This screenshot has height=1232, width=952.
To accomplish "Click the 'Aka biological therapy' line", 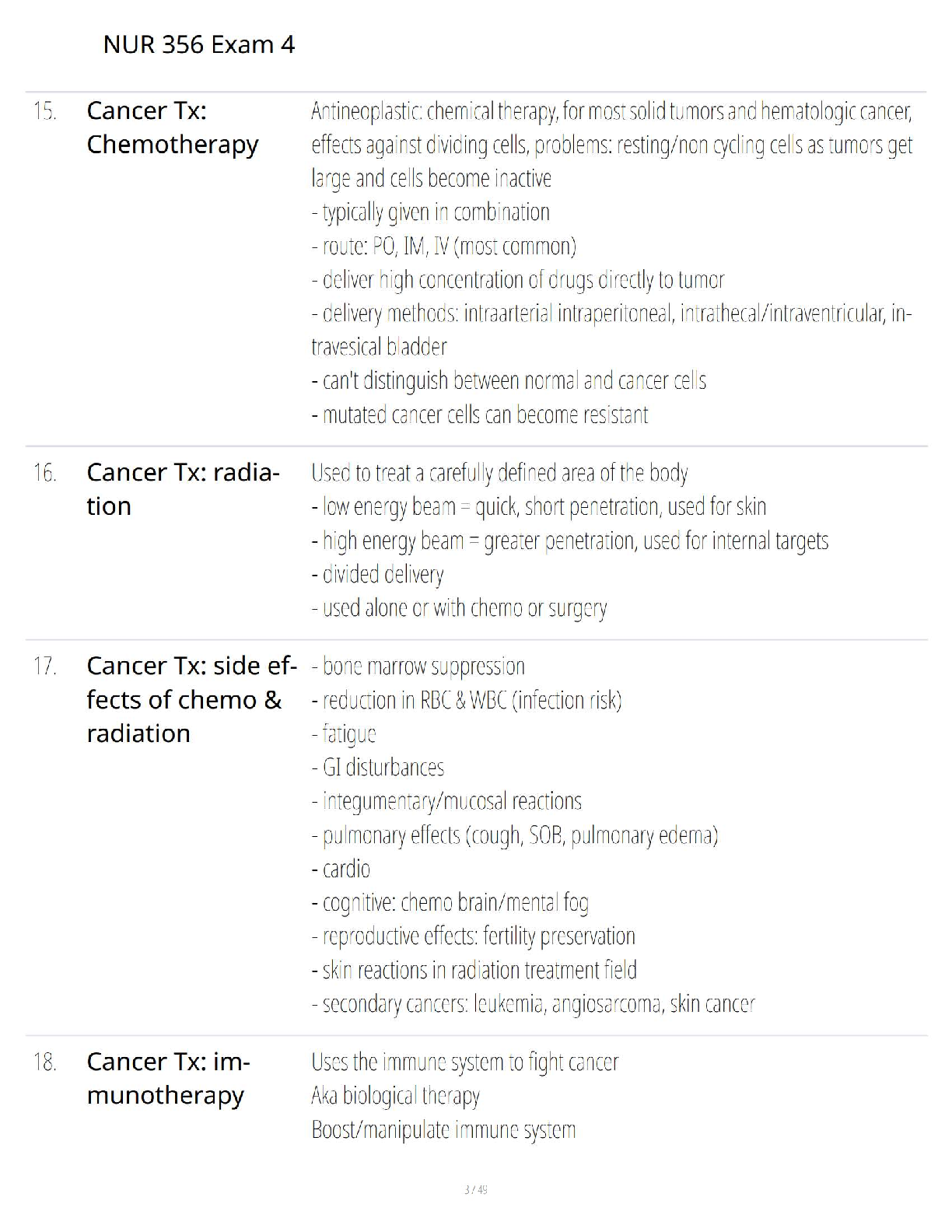I will [x=396, y=1096].
